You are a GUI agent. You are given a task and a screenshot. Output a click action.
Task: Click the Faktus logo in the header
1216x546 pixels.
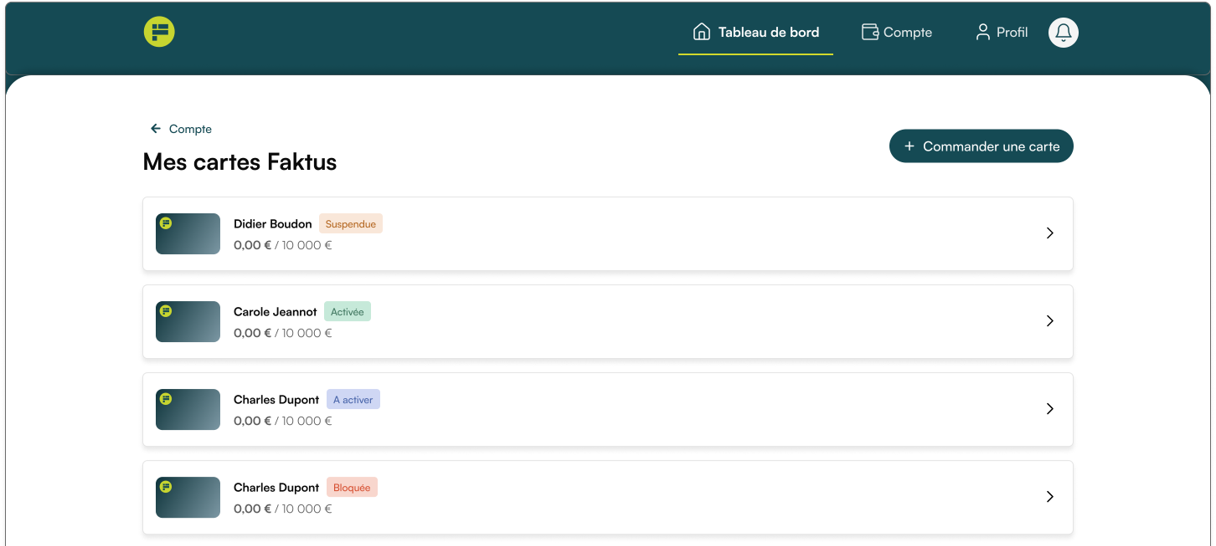(x=159, y=32)
